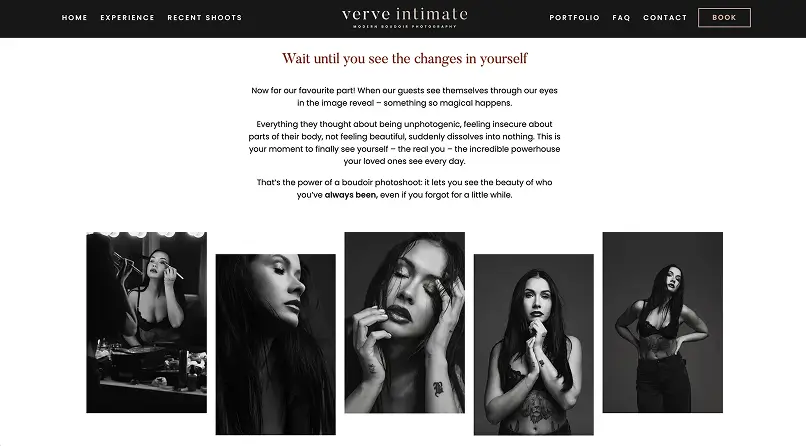
Task: Click the "Modern Boudoir Photography" tagline
Action: 405,27
